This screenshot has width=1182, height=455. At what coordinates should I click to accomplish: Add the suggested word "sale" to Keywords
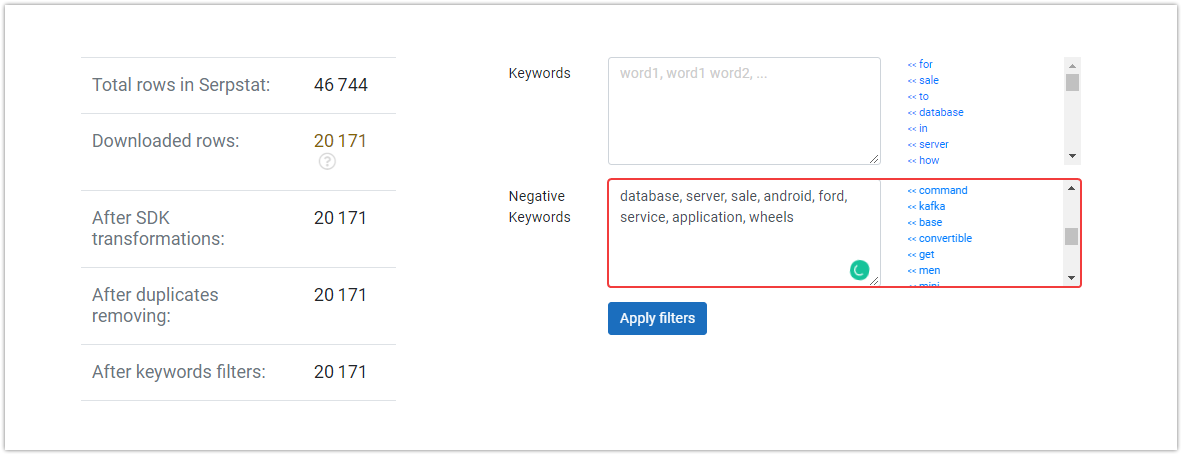[923, 81]
